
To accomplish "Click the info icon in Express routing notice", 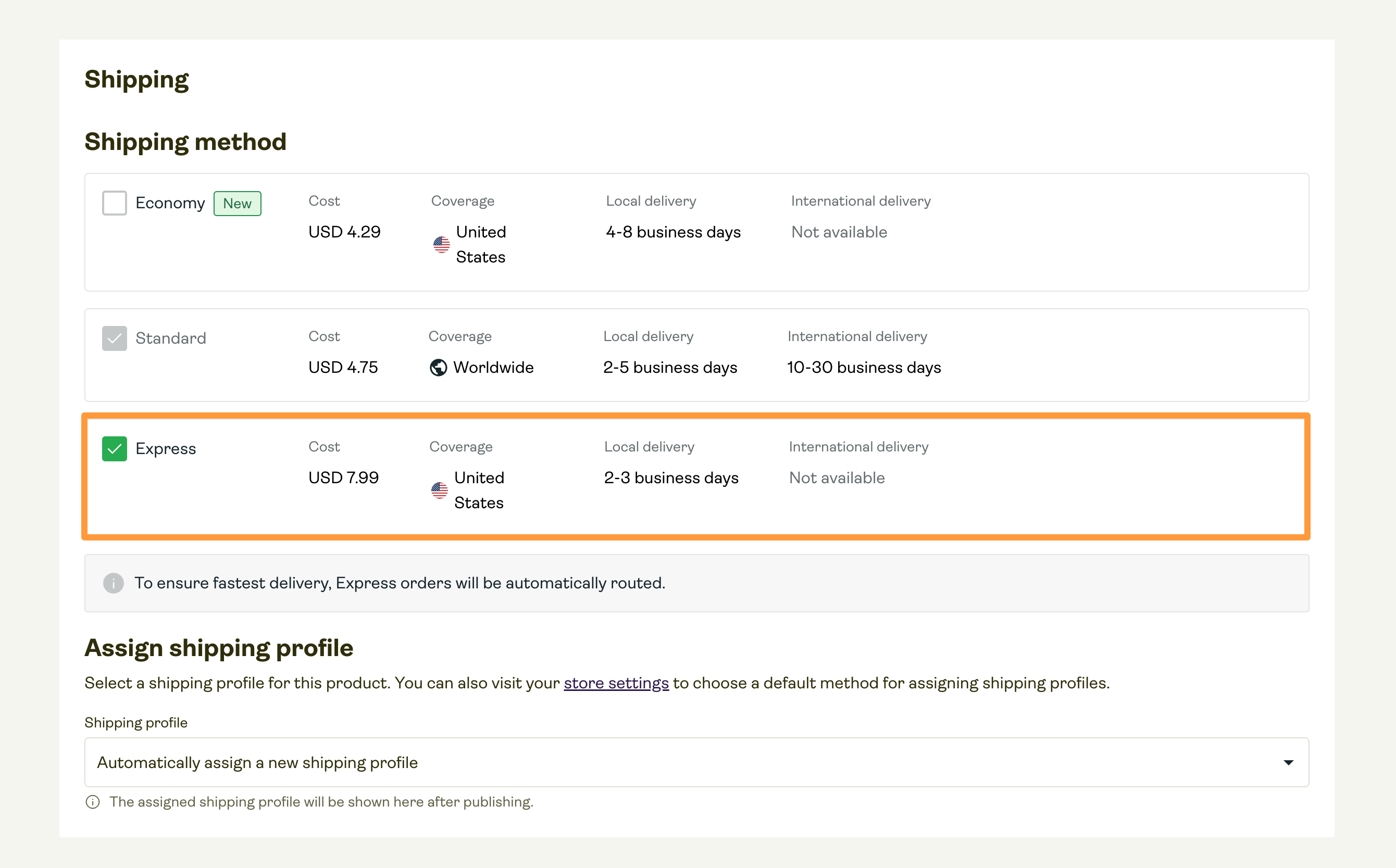I will (114, 583).
